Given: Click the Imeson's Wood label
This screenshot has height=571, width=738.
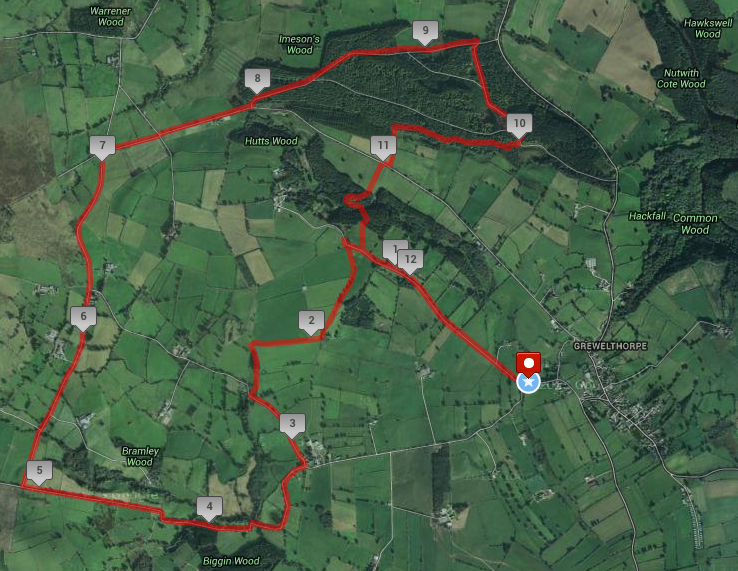Looking at the screenshot, I should [x=299, y=44].
